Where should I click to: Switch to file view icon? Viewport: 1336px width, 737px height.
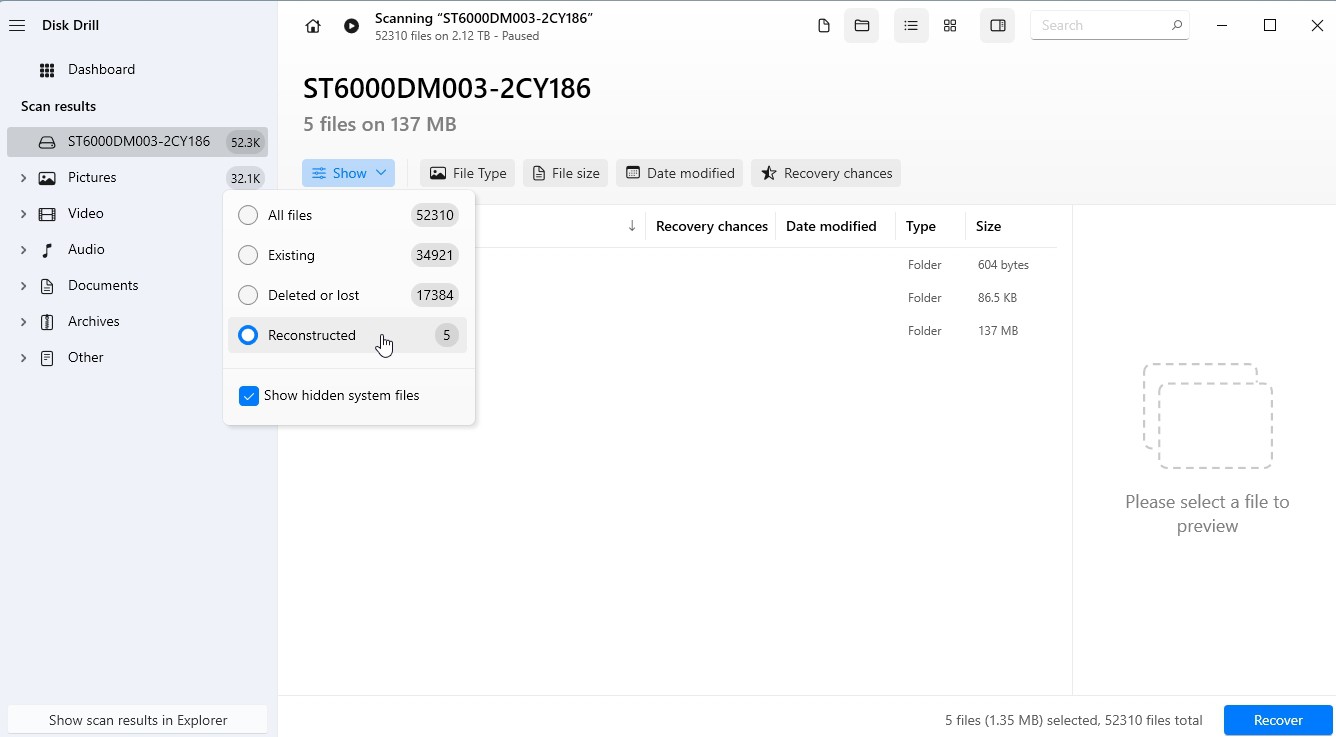pyautogui.click(x=823, y=26)
